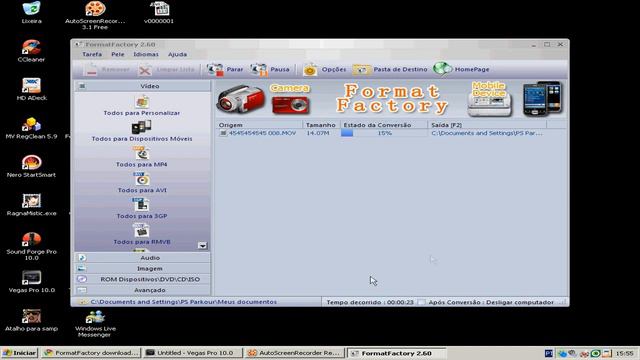The width and height of the screenshot is (640, 360).
Task: Open Nero StartSmart desktop icon
Action: coord(31,166)
